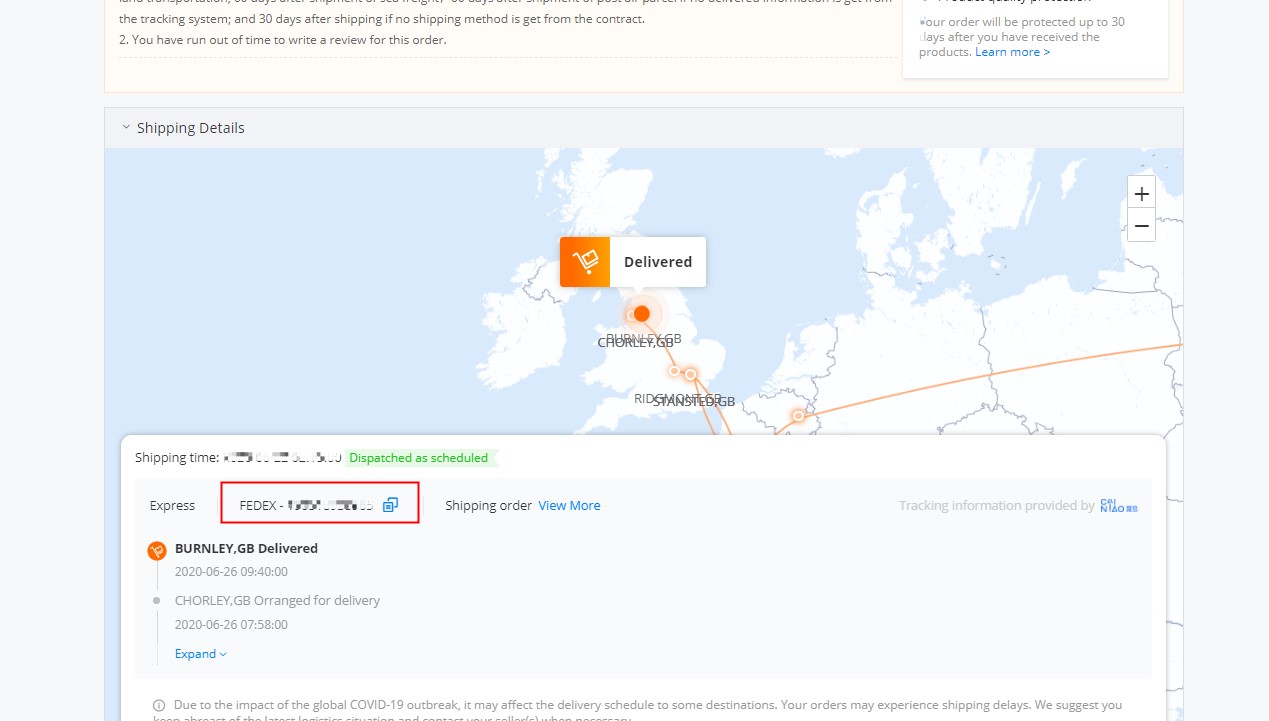The width and height of the screenshot is (1269, 721).
Task: Click the 'Express' label
Action: tap(172, 506)
